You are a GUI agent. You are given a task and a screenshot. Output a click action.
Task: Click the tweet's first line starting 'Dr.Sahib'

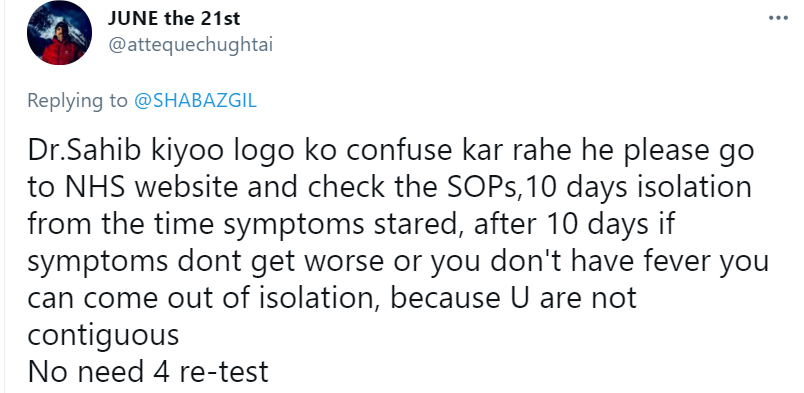pyautogui.click(x=390, y=152)
